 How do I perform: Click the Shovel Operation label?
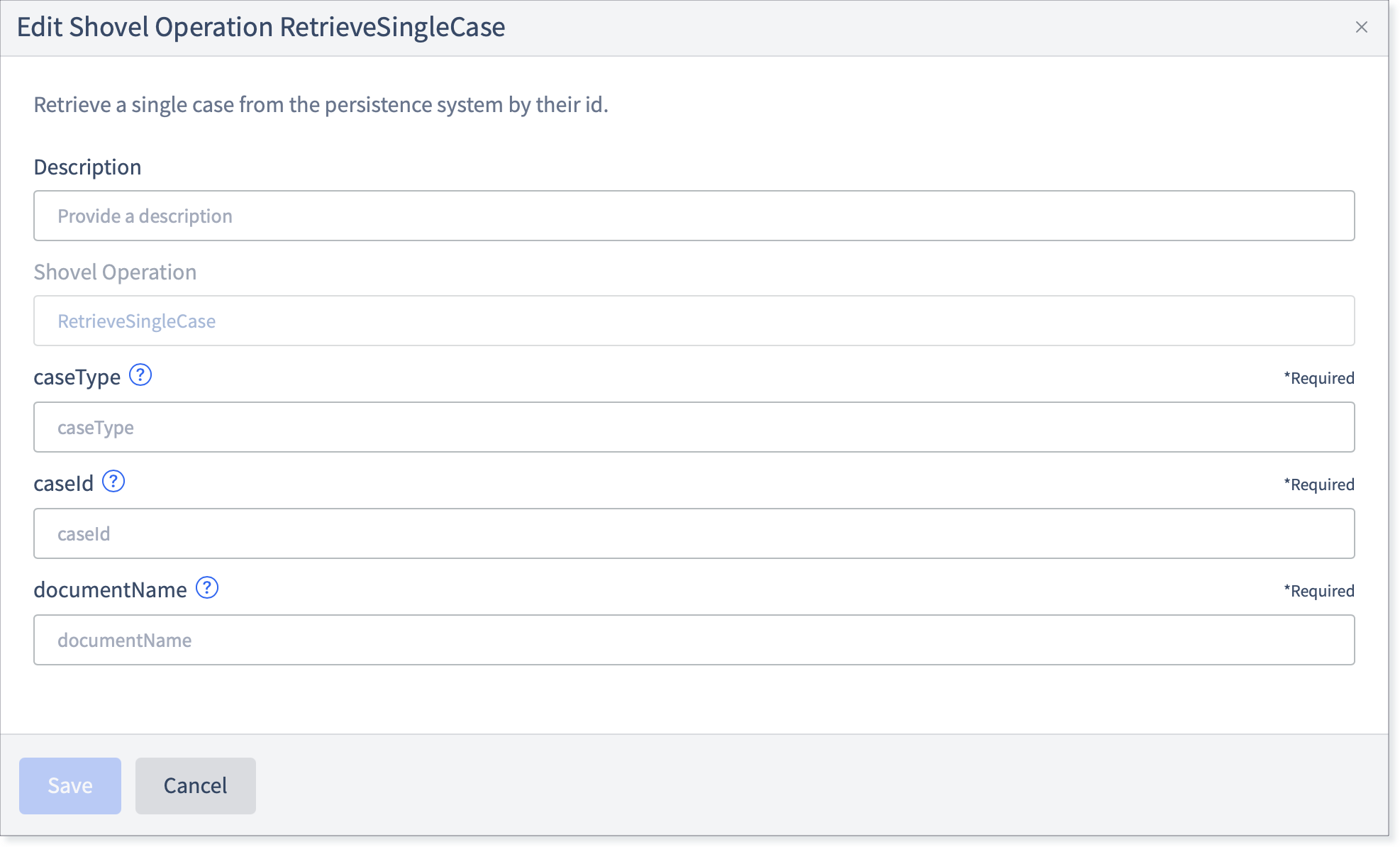tap(115, 272)
